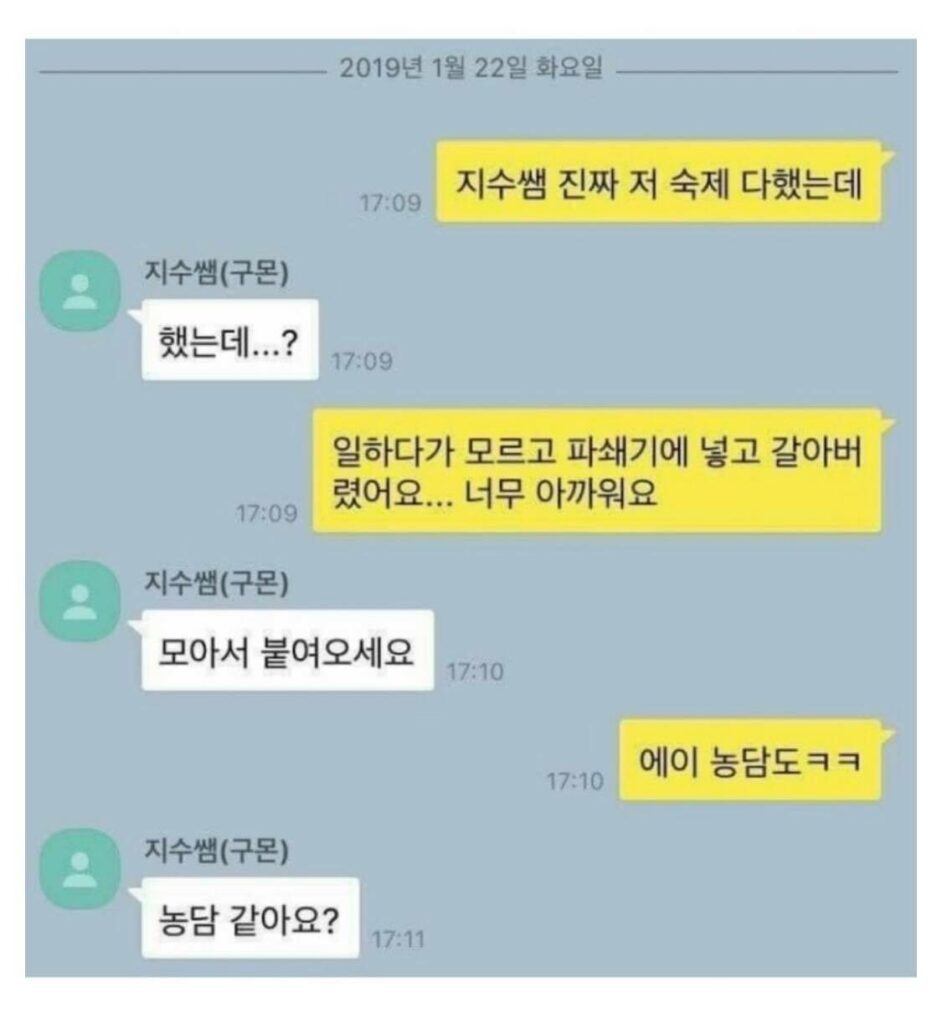Open profile avatar beside 농담 같아요? message
The height and width of the screenshot is (1024, 942).
pos(80,869)
